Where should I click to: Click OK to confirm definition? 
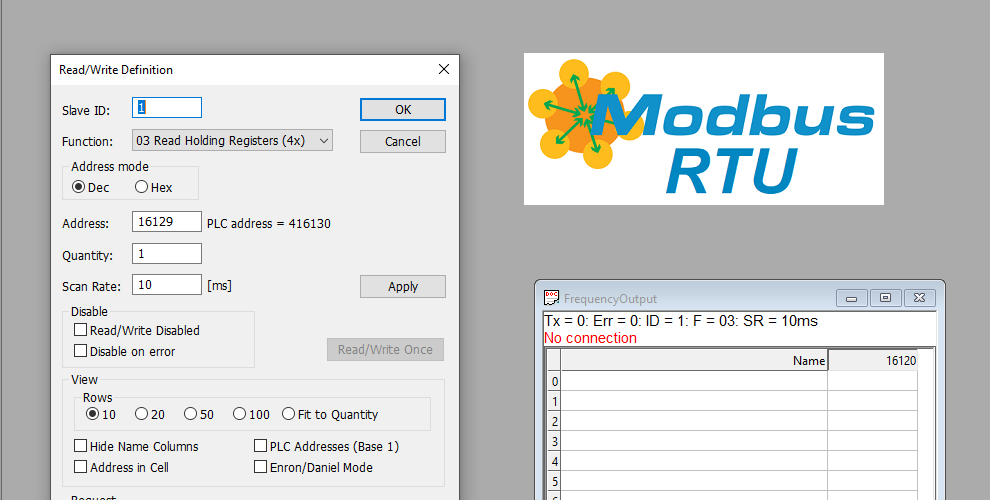pyautogui.click(x=403, y=109)
